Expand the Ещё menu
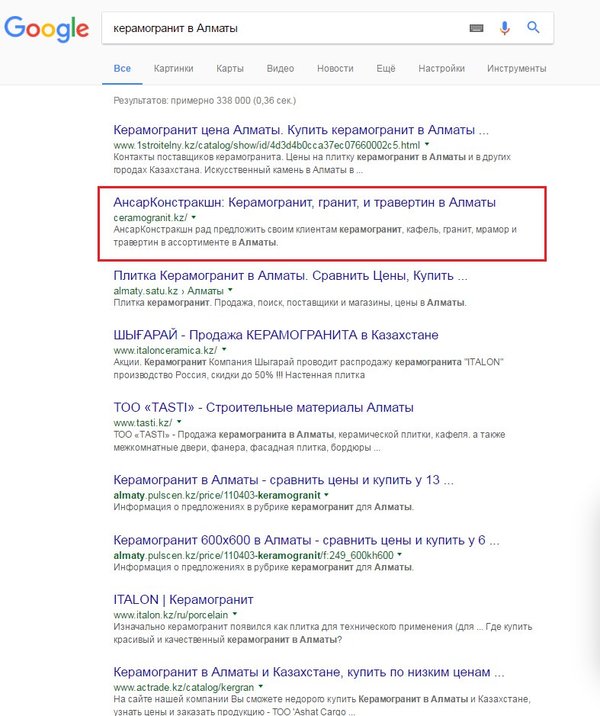600x716 pixels. coord(387,68)
